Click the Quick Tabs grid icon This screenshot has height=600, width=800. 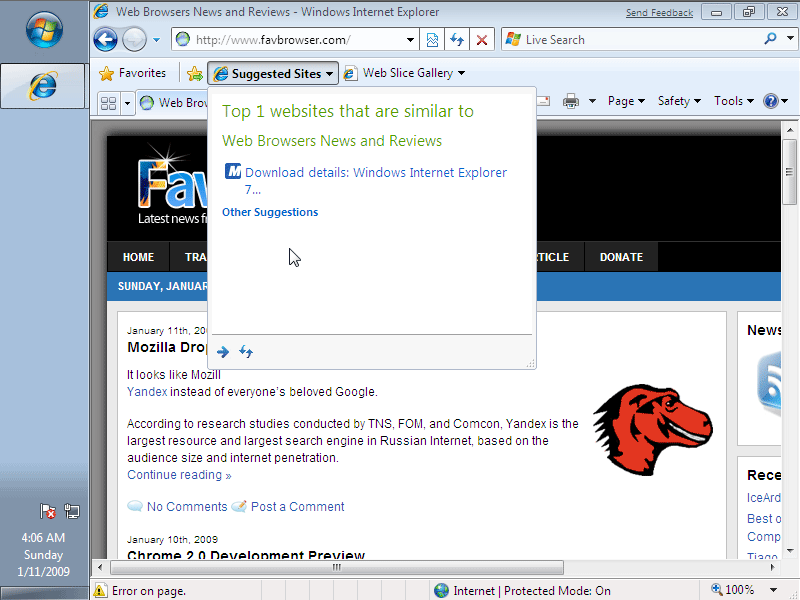108,102
